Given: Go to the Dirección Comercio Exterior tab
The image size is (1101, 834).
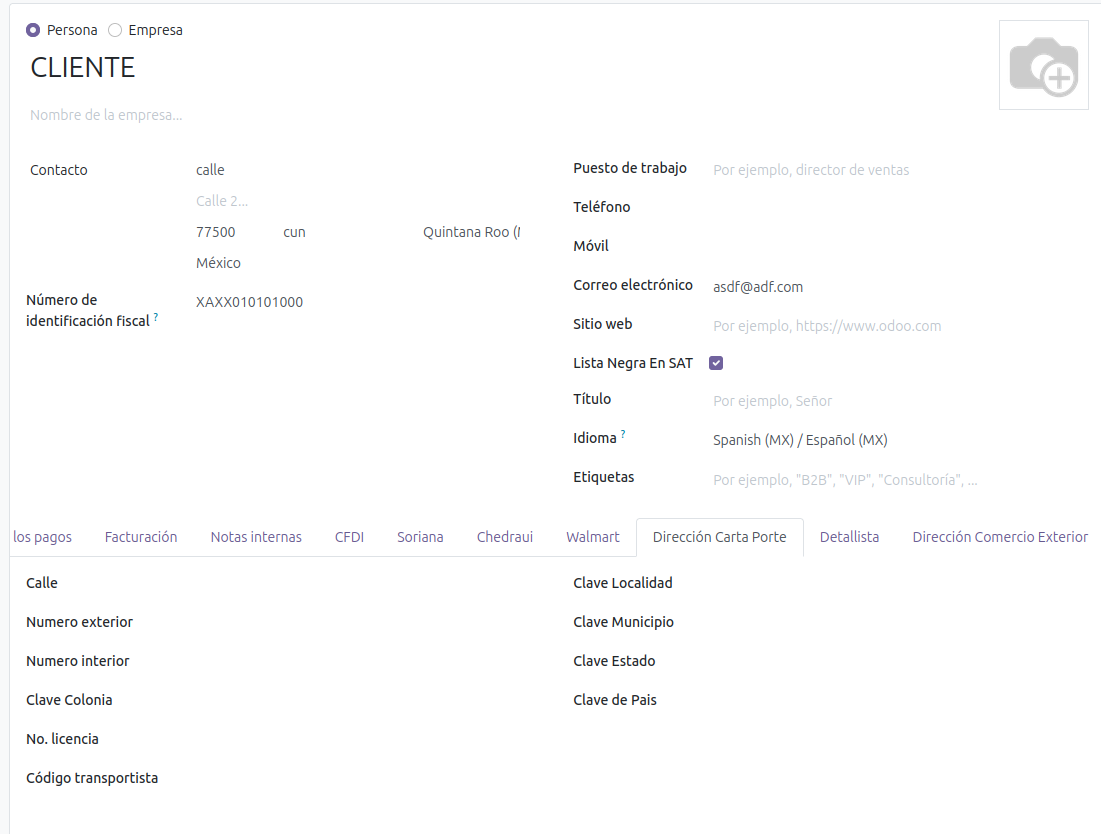Looking at the screenshot, I should pos(1000,537).
